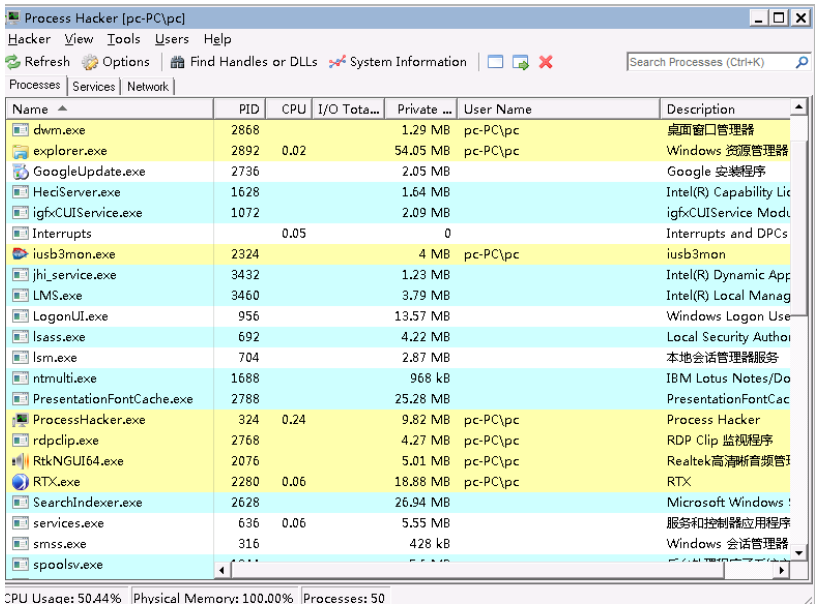Click the GoogleUpdate.exe icon
Viewport: 825px width, 614px height.
click(x=20, y=172)
